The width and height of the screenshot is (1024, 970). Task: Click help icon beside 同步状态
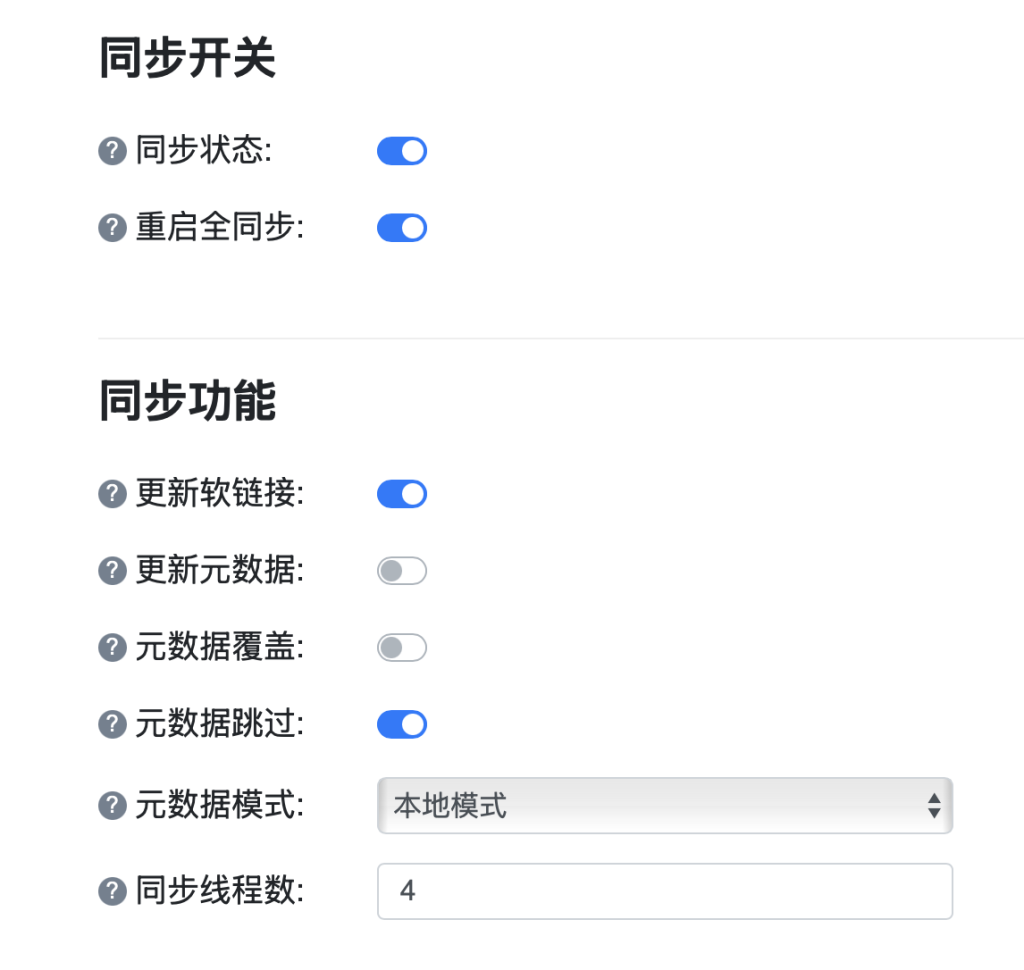pos(112,151)
